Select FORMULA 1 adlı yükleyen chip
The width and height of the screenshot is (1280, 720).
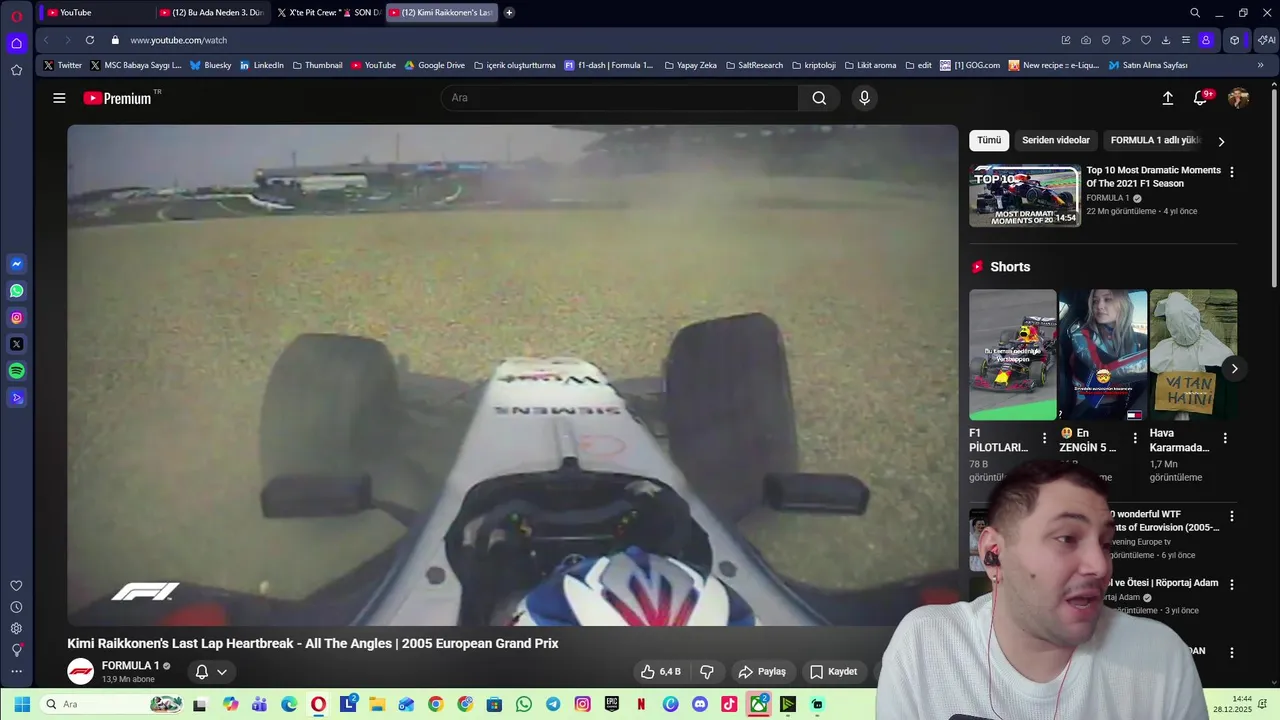pyautogui.click(x=1155, y=141)
